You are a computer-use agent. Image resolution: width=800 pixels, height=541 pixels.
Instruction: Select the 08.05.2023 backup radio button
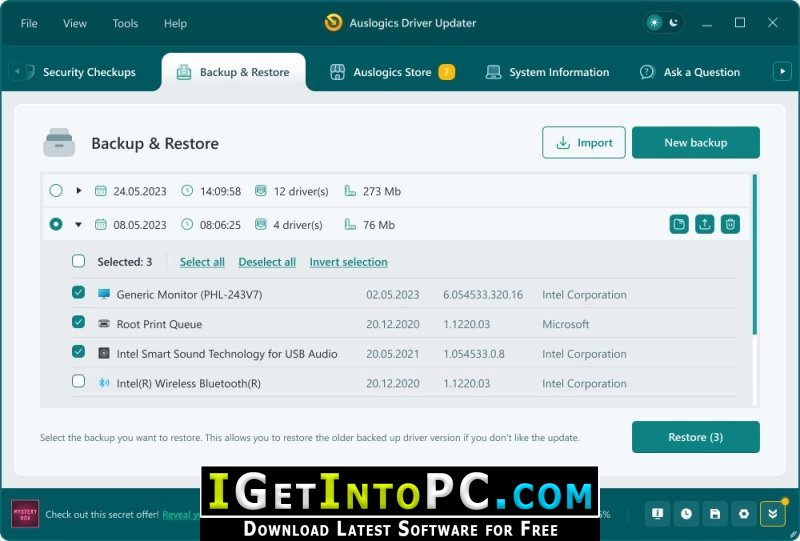[56, 224]
